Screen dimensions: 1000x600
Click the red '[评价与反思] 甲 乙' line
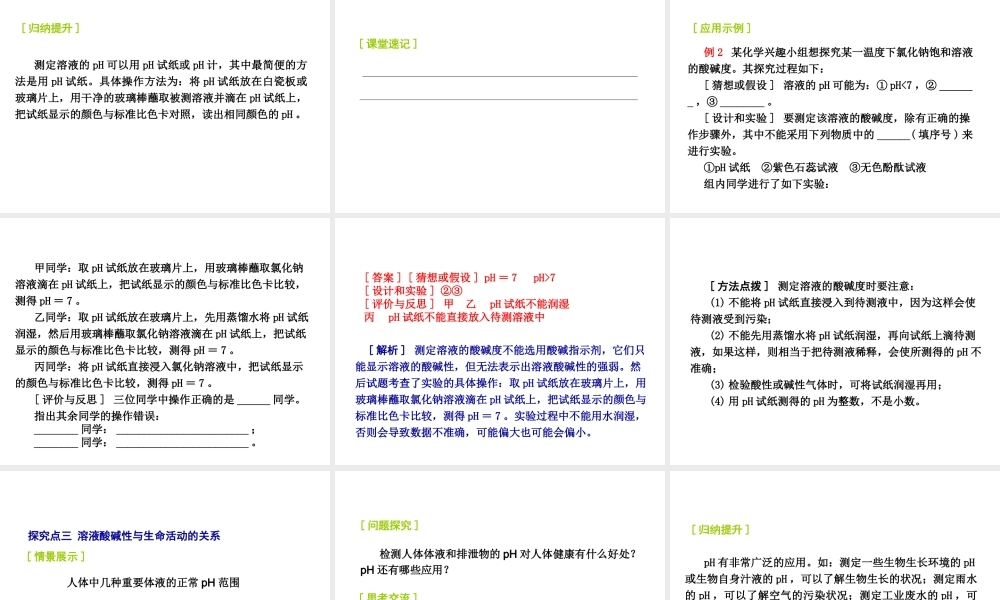click(466, 304)
